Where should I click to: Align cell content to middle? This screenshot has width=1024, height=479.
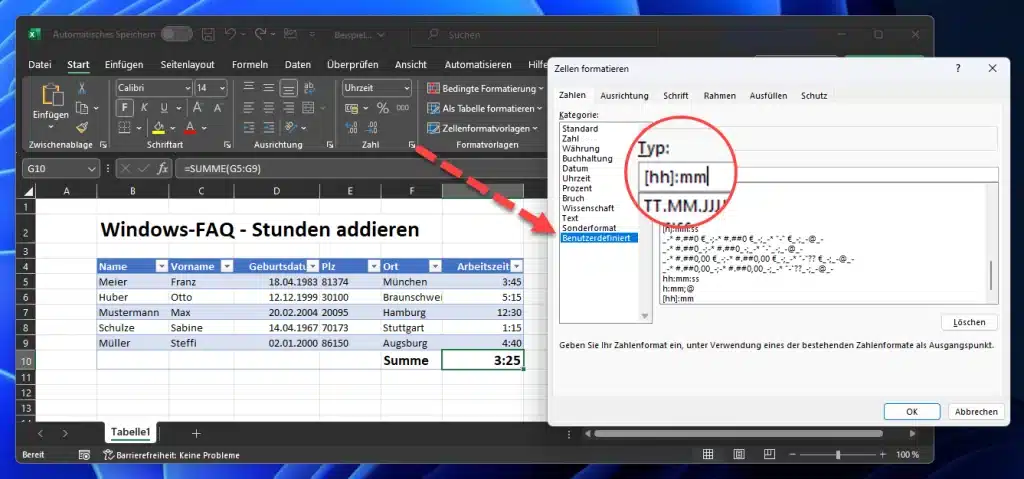point(268,88)
